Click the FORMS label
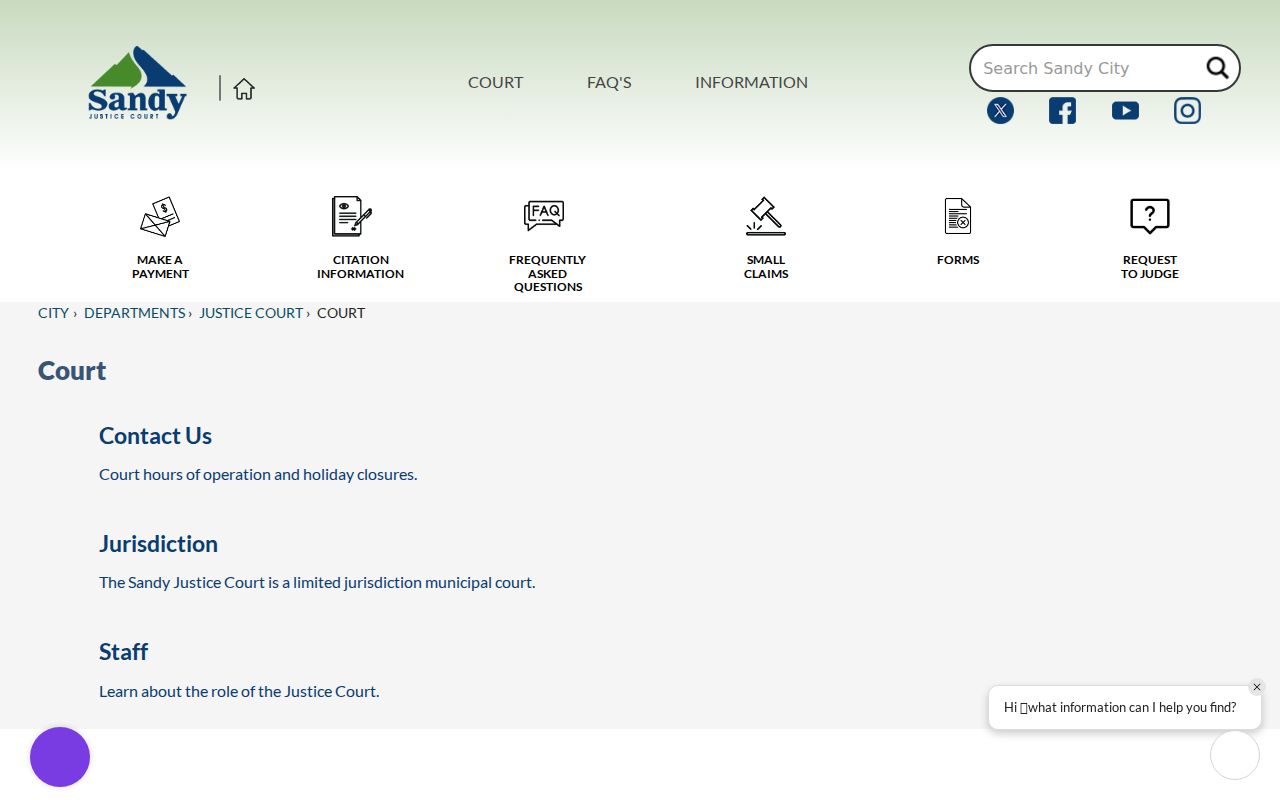This screenshot has height=800, width=1280. (958, 260)
